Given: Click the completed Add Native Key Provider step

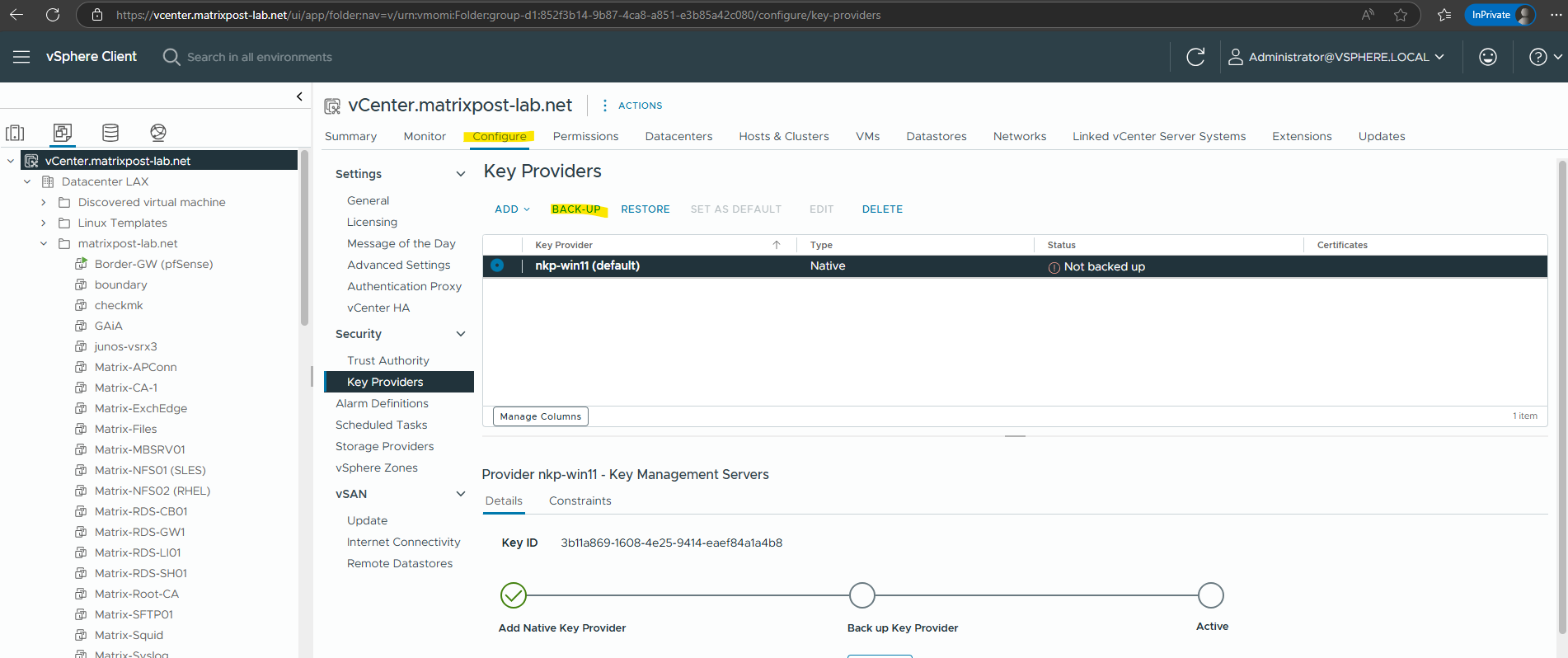Looking at the screenshot, I should pyautogui.click(x=513, y=595).
